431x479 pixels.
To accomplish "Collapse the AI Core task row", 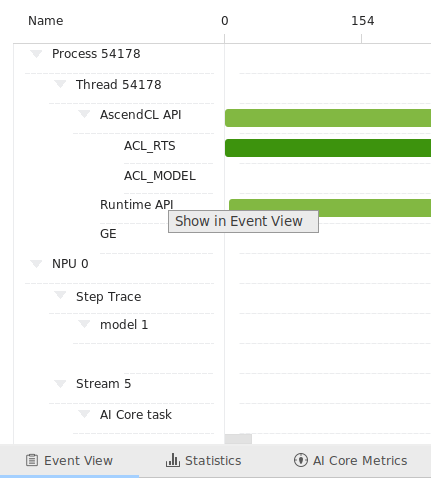I will (x=84, y=414).
